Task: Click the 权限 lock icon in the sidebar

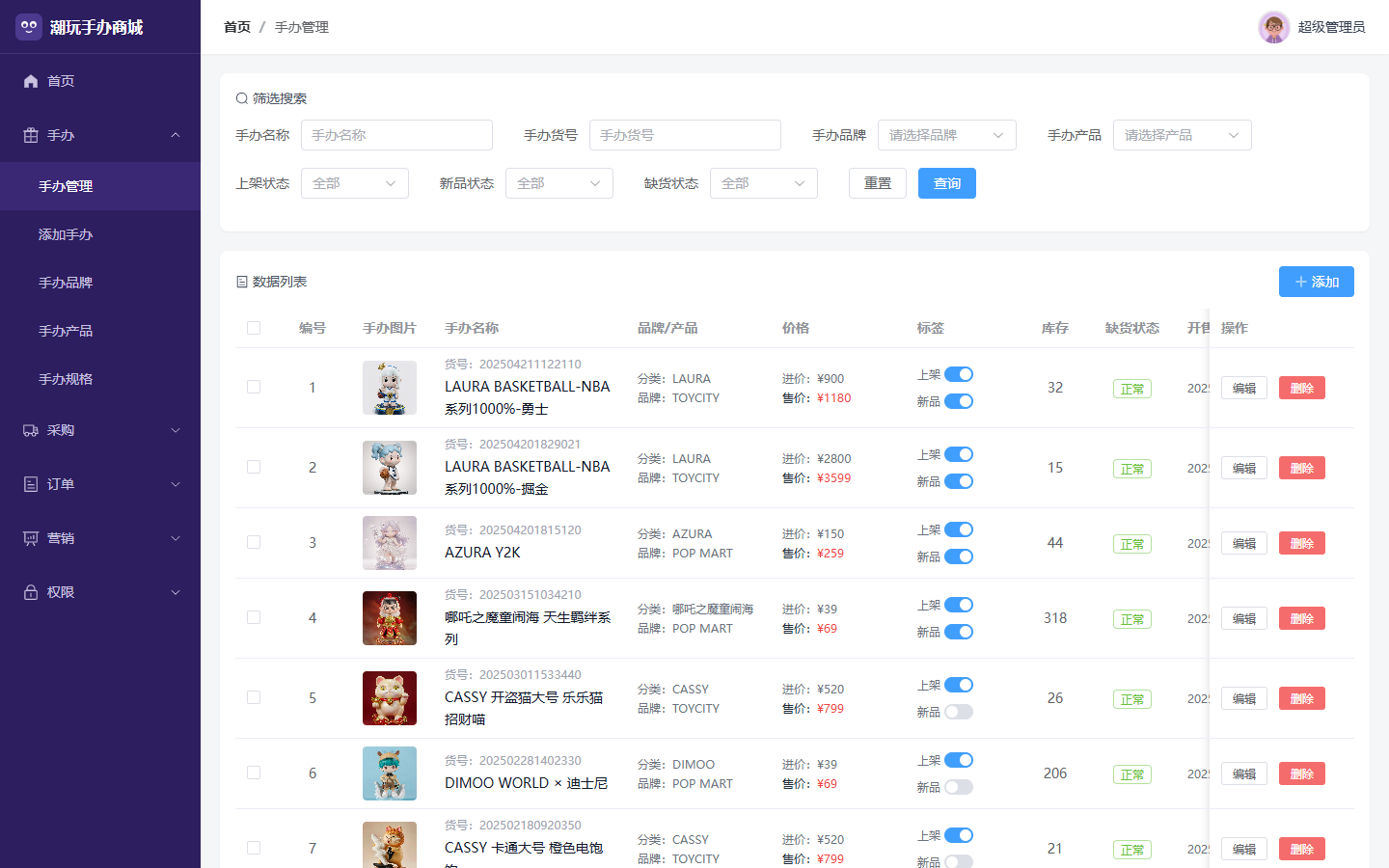Action: [31, 592]
